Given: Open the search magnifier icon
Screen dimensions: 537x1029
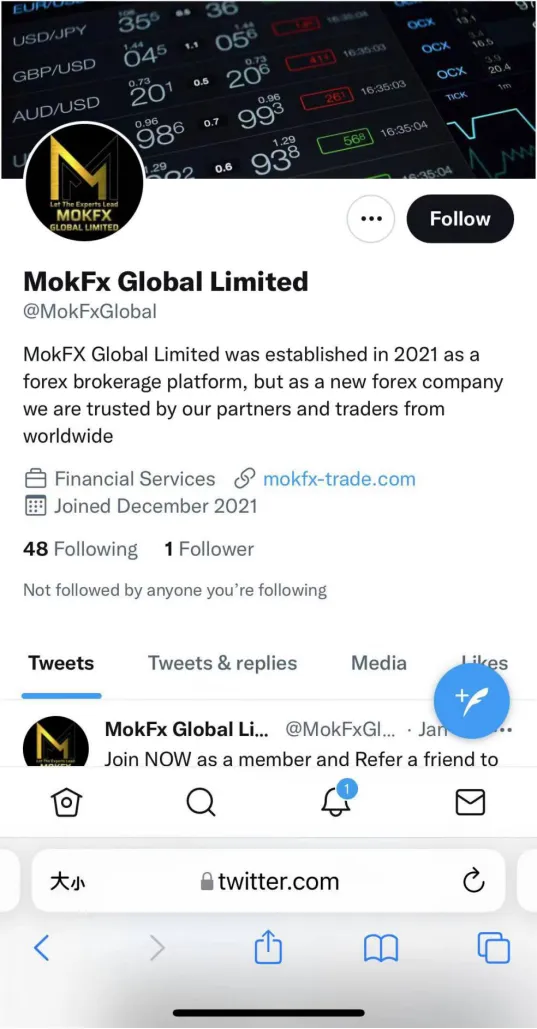Looking at the screenshot, I should click(x=201, y=802).
